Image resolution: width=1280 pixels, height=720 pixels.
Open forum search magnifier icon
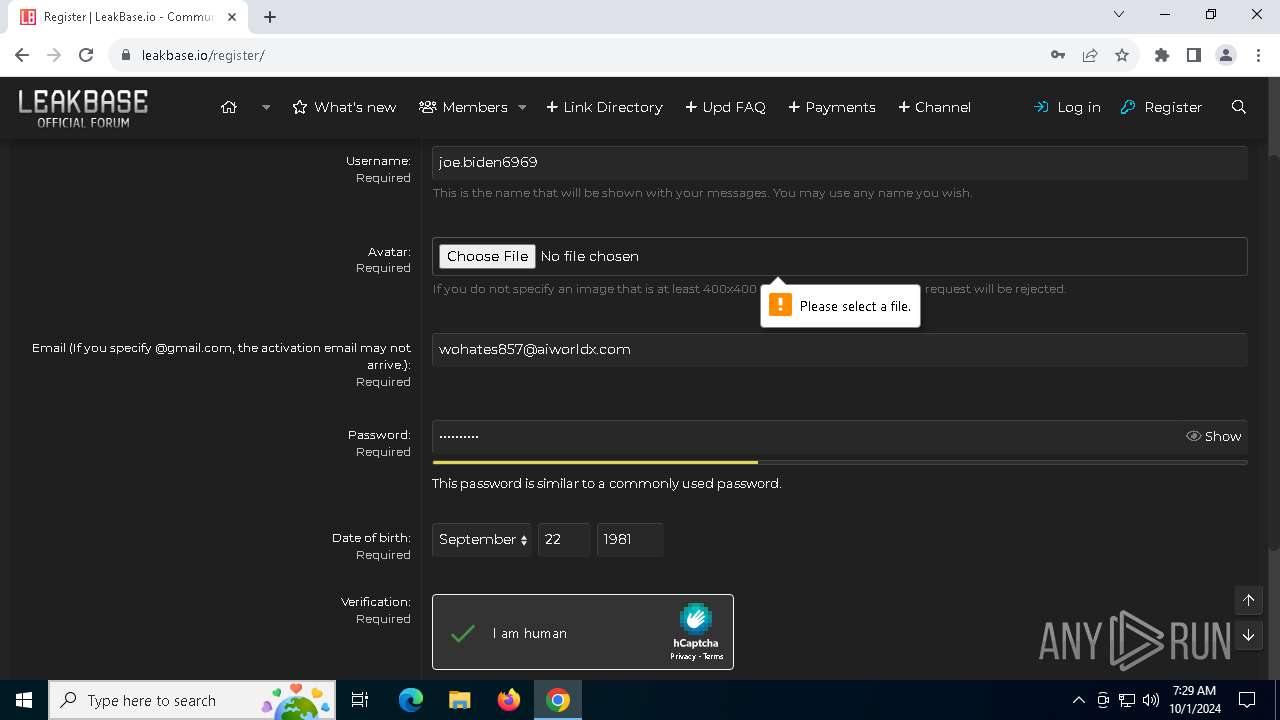click(x=1239, y=107)
